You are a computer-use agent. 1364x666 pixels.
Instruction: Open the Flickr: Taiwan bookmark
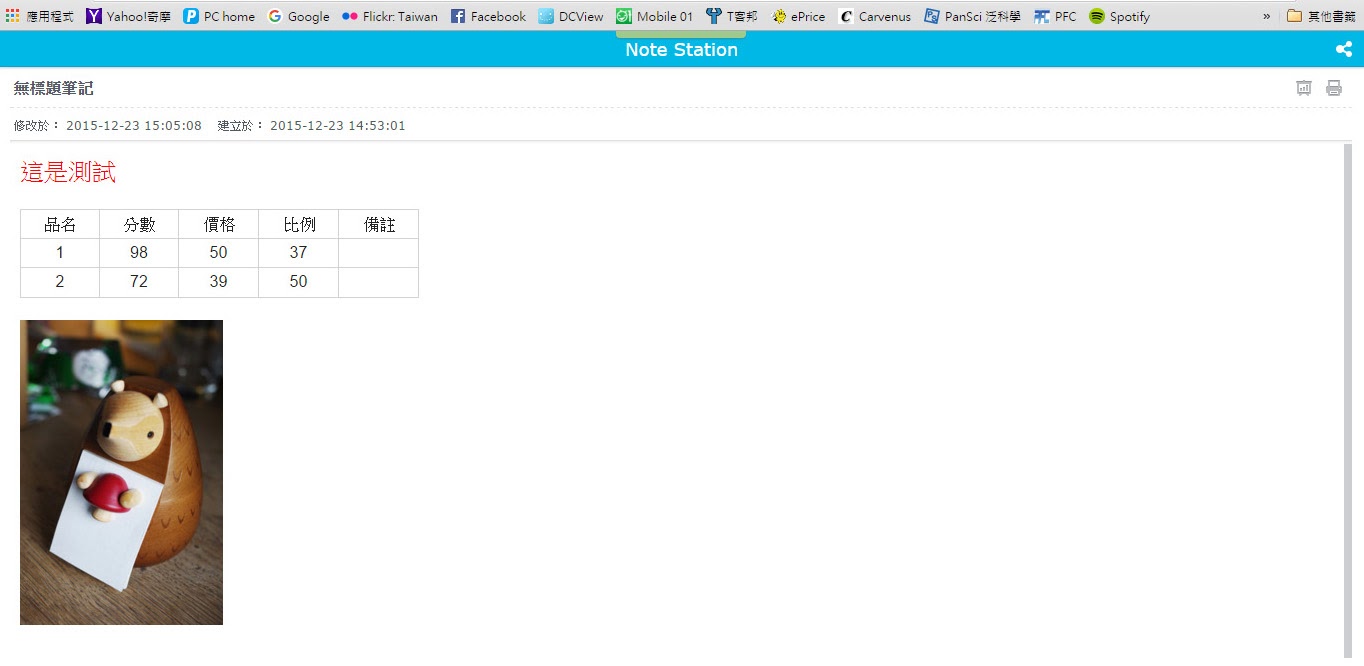(390, 16)
